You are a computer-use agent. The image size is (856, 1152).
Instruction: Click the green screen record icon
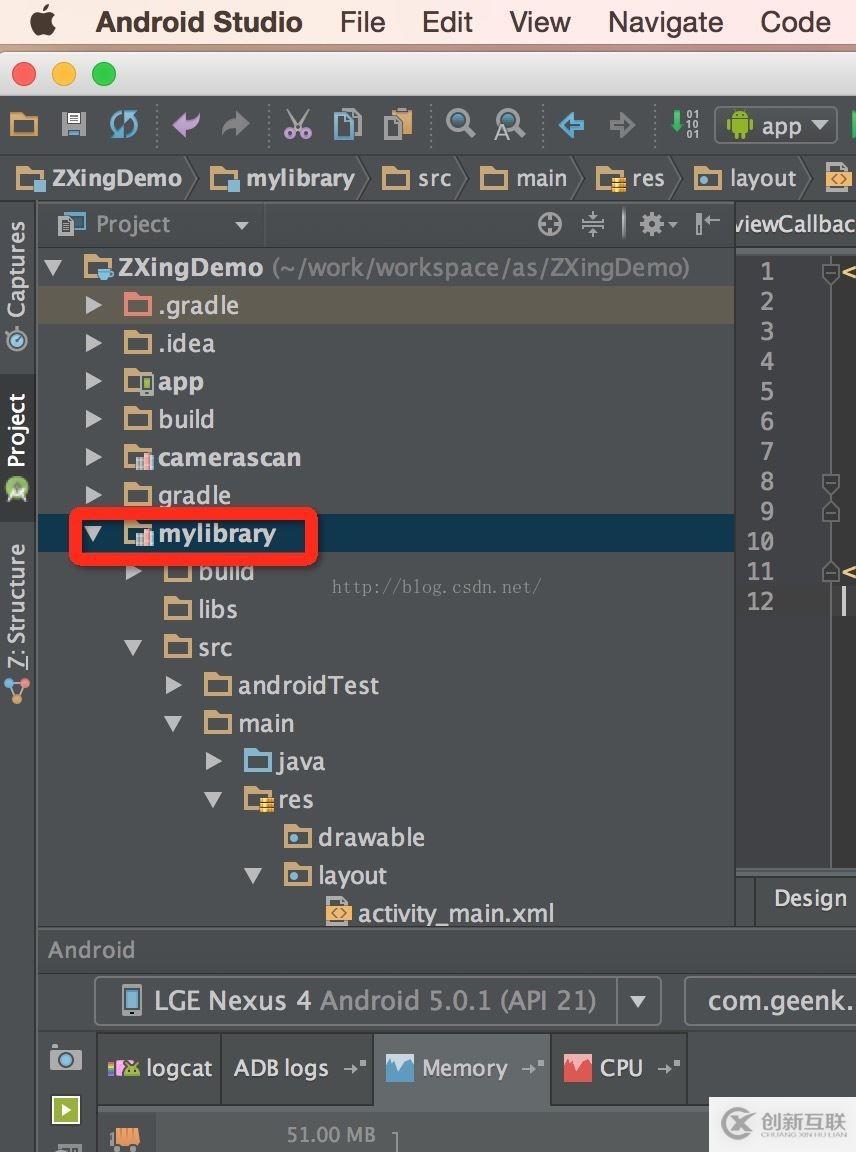(x=65, y=1109)
